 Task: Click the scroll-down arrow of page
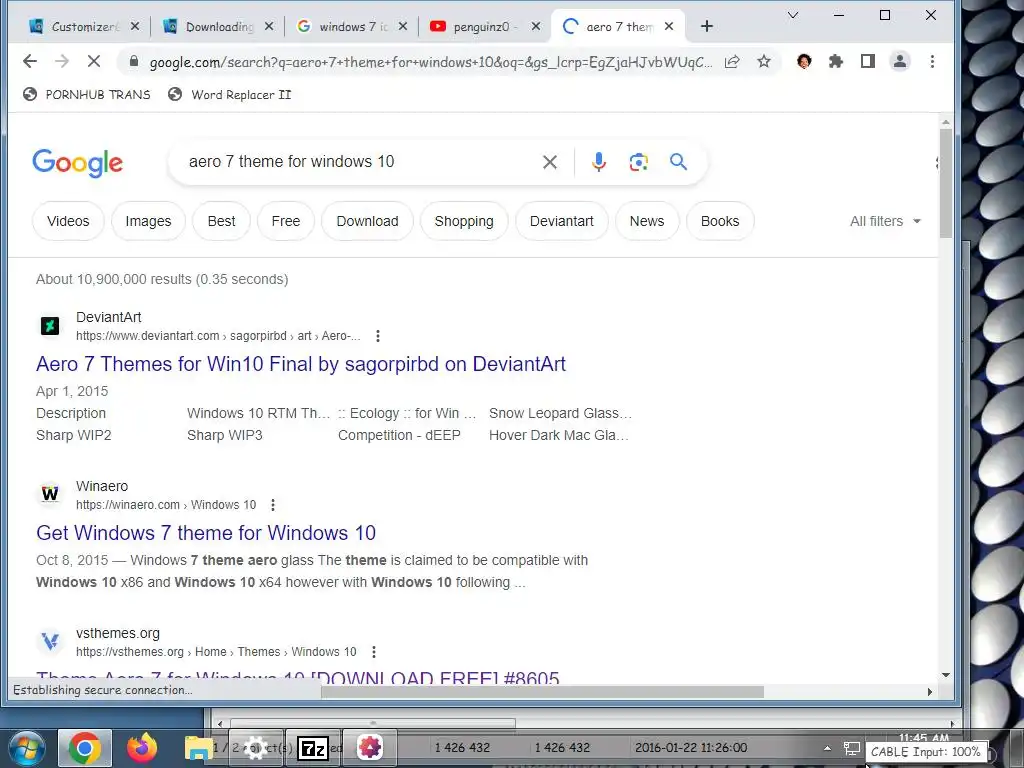pyautogui.click(x=946, y=675)
